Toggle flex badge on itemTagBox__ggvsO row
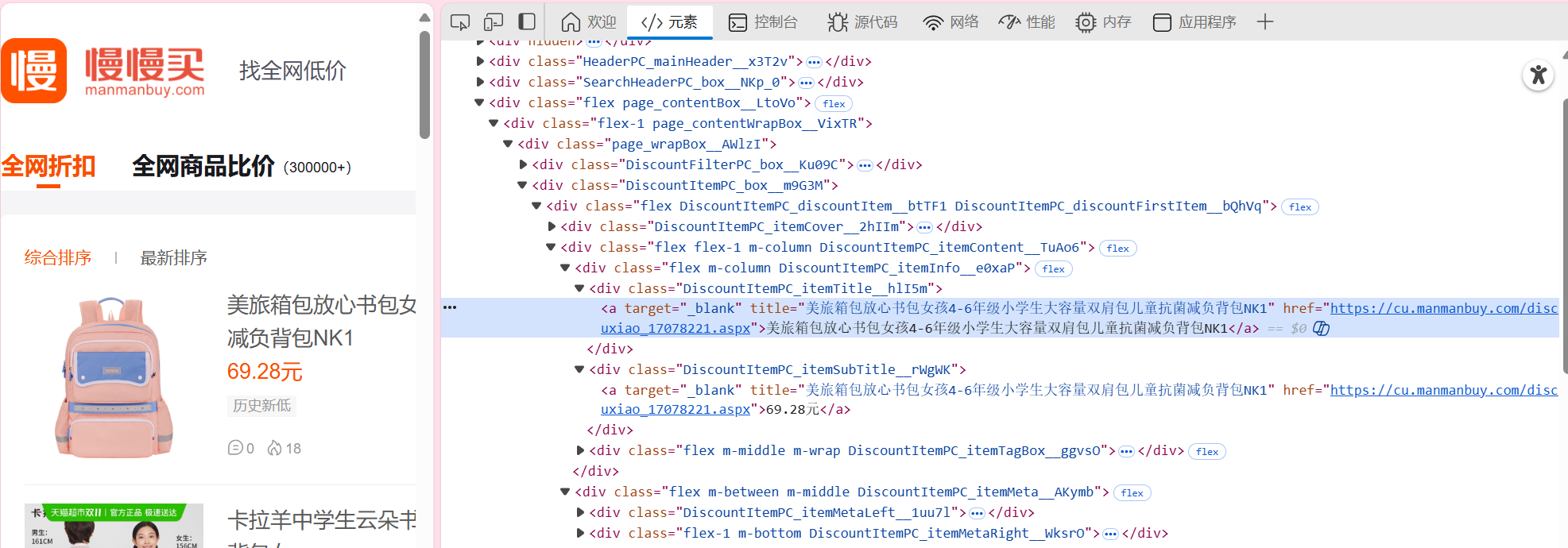 1206,452
